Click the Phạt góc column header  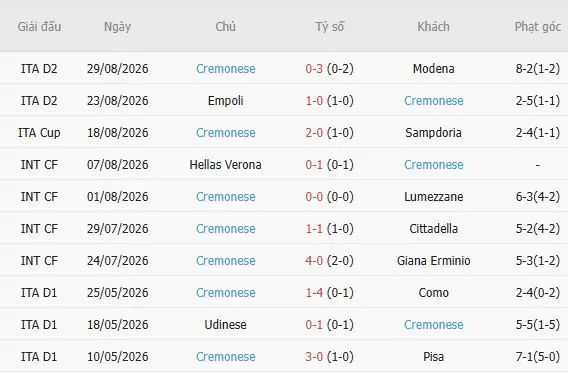[x=538, y=26]
